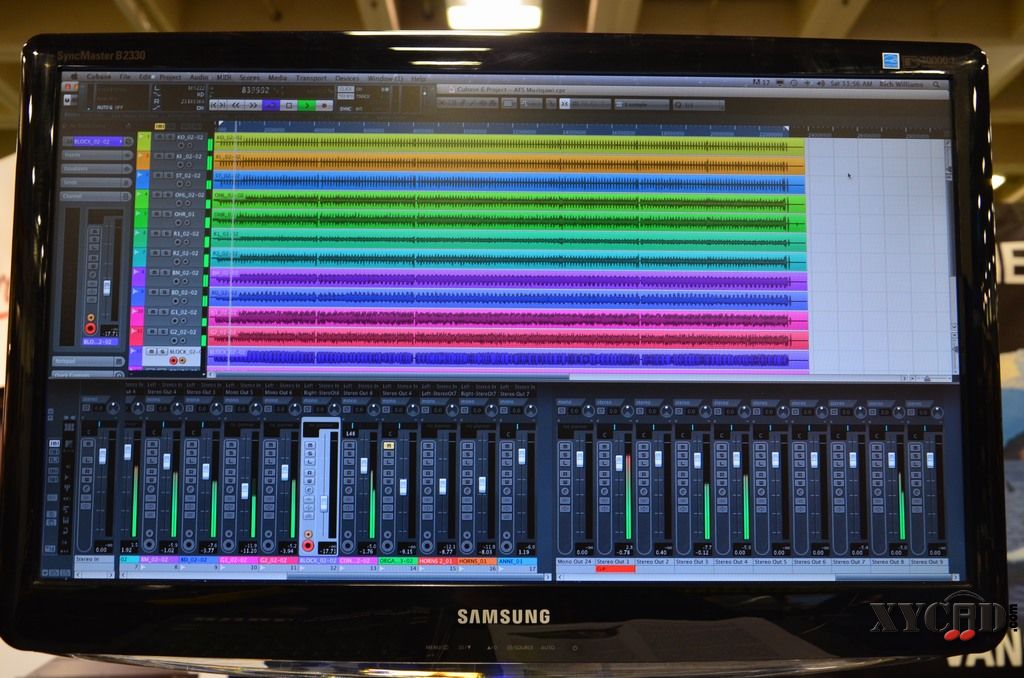Image resolution: width=1024 pixels, height=678 pixels.
Task: Open Spotlight search in the menu bar
Action: [x=936, y=84]
